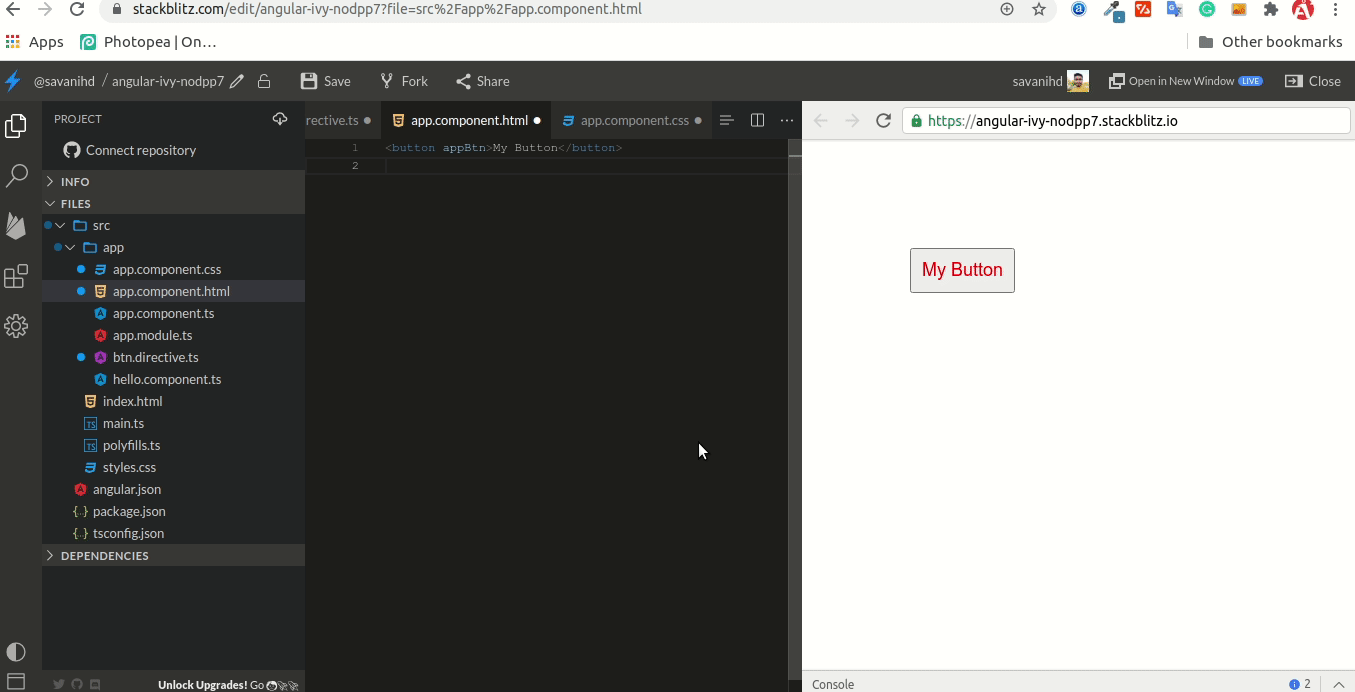Toggle project privacy lock icon
This screenshot has height=692, width=1355.
click(264, 82)
